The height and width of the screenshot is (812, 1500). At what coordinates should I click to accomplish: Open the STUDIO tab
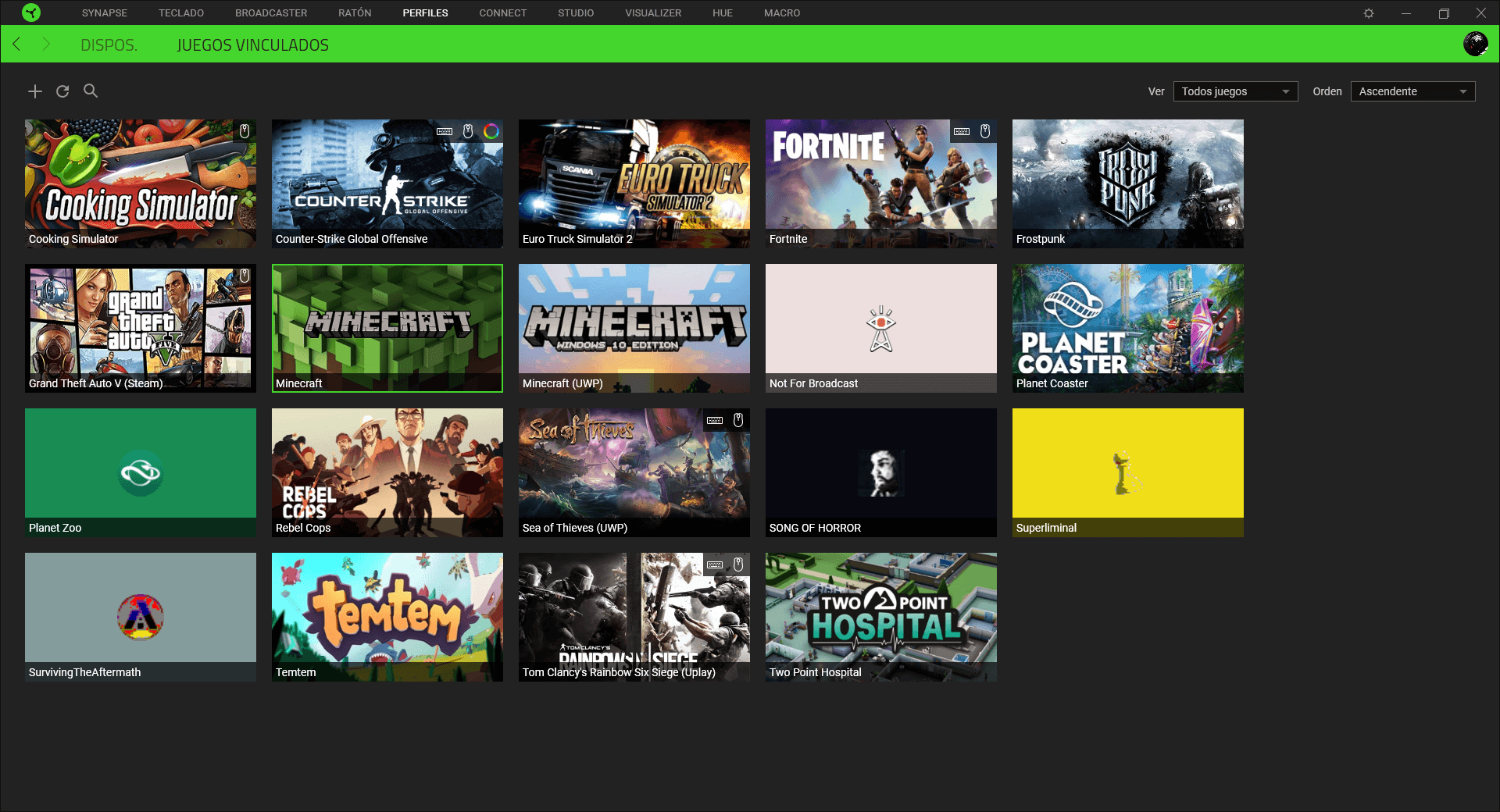coord(576,13)
